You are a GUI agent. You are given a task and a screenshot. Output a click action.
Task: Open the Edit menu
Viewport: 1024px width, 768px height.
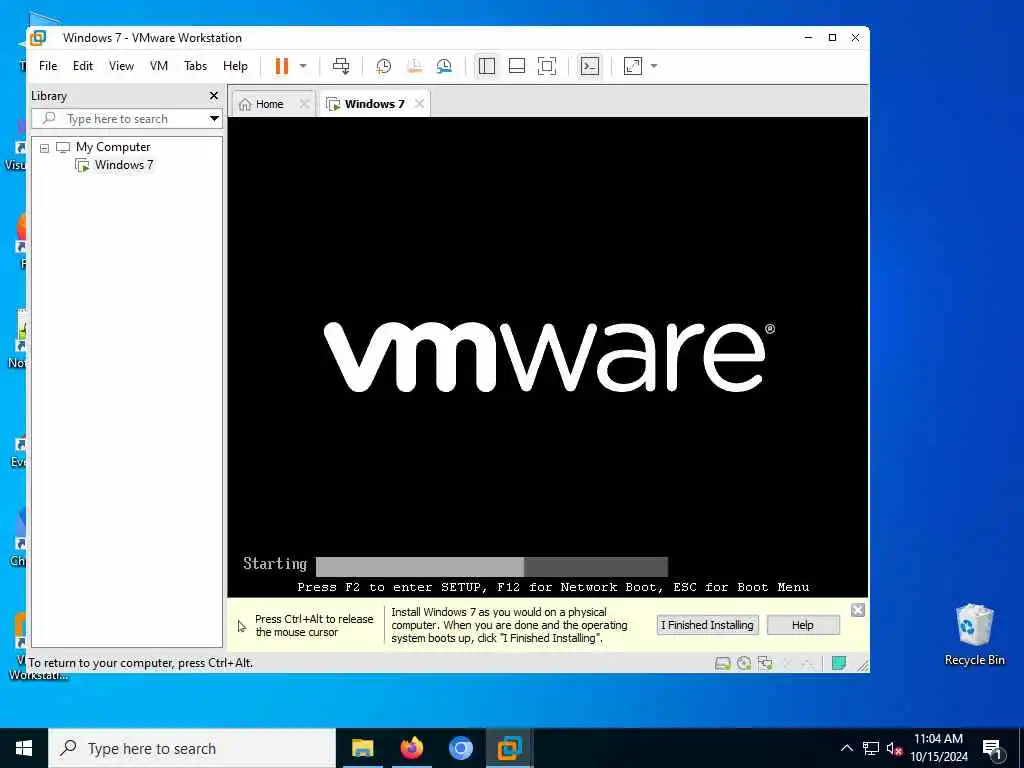click(83, 66)
